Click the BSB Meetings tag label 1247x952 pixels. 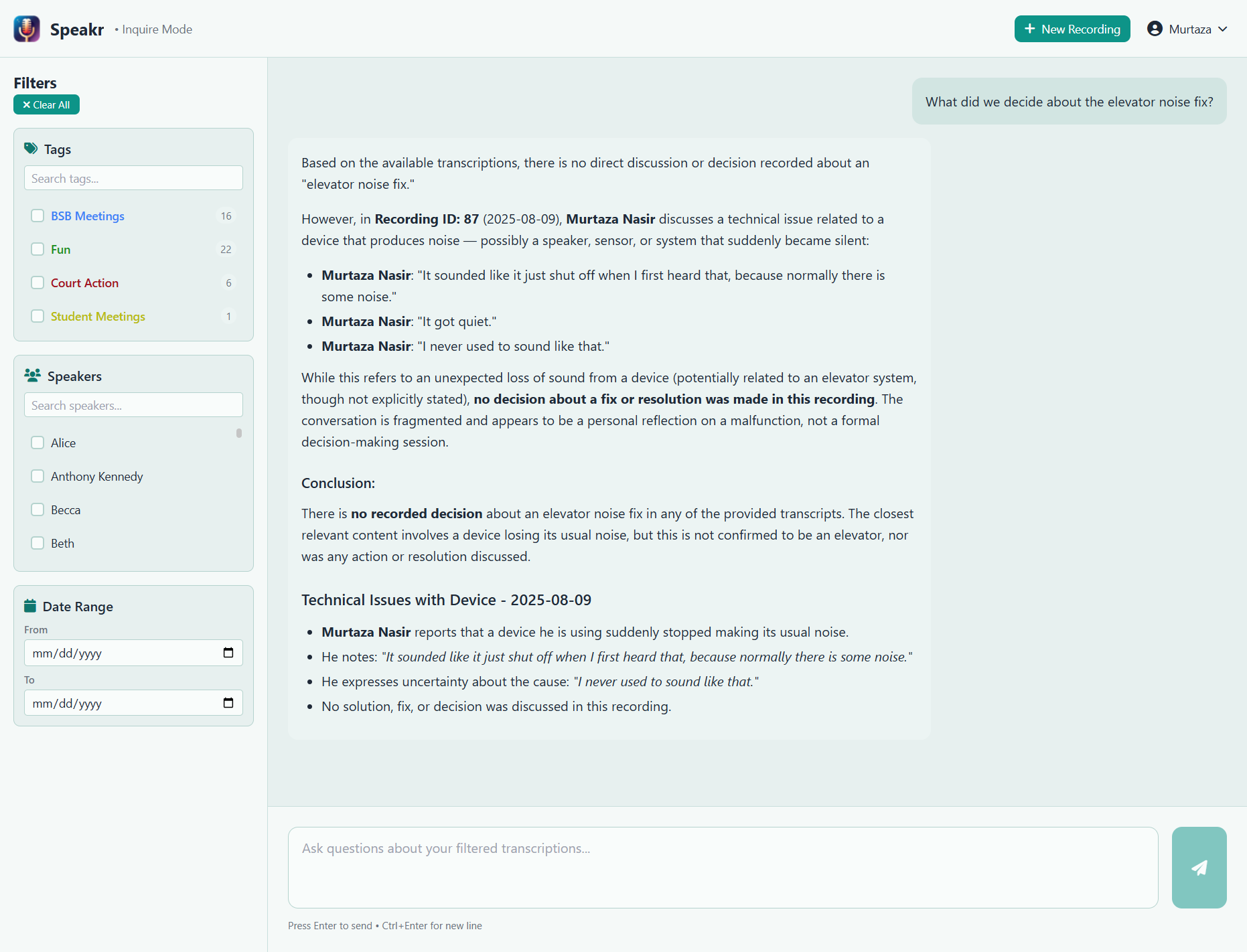(88, 216)
